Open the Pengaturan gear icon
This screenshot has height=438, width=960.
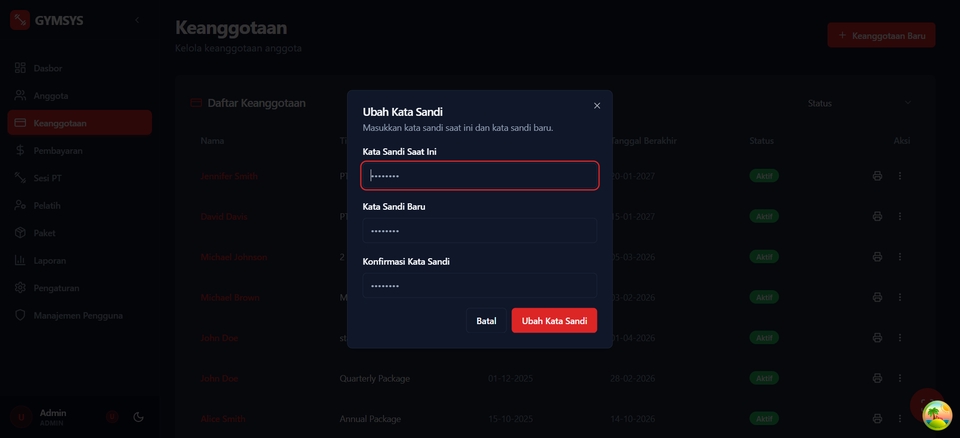pos(20,287)
